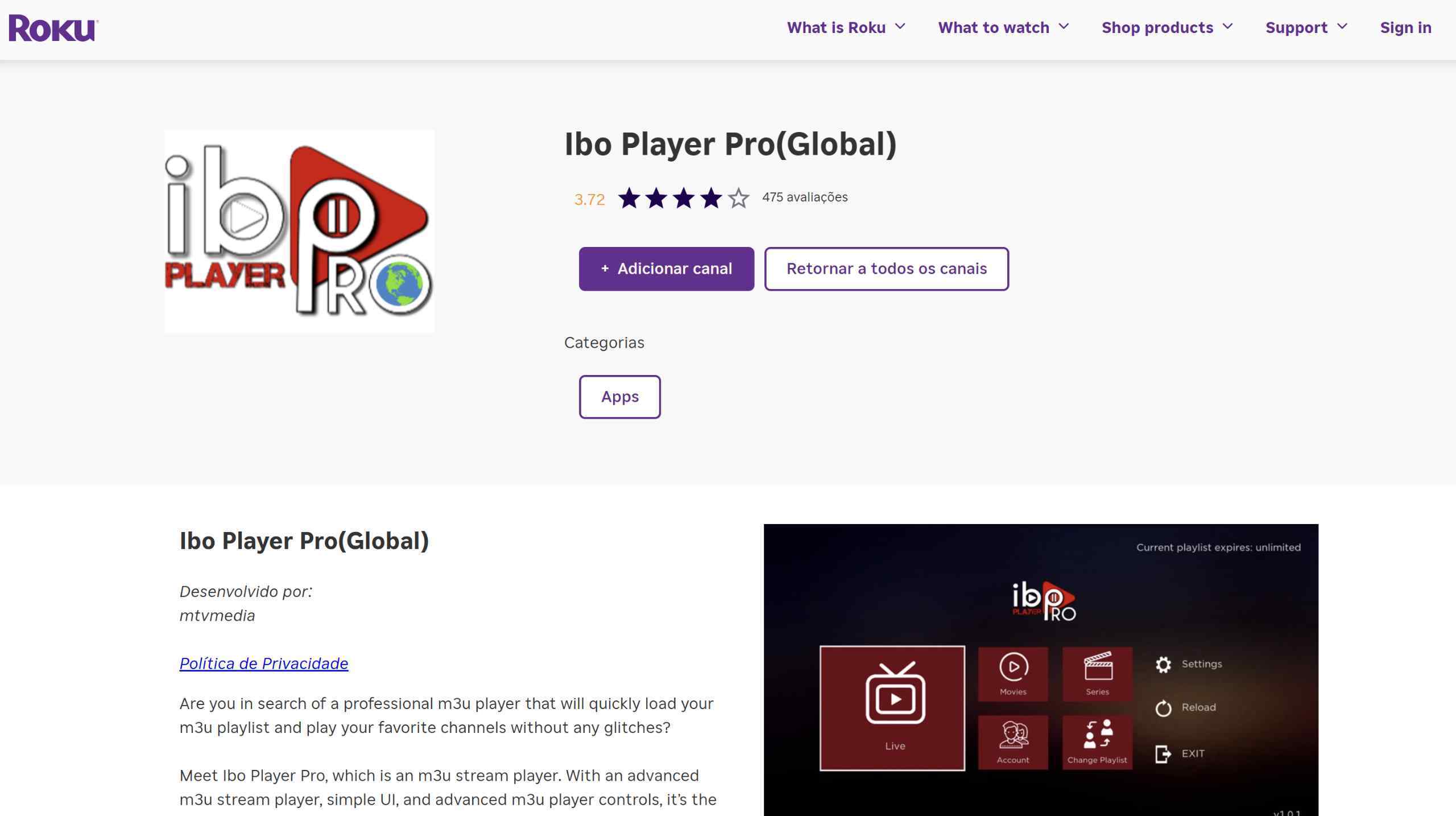Click the first rating star

tap(629, 198)
